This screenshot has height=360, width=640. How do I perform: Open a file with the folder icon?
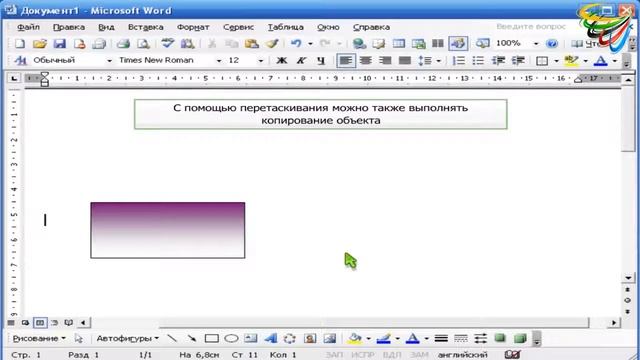[40, 43]
